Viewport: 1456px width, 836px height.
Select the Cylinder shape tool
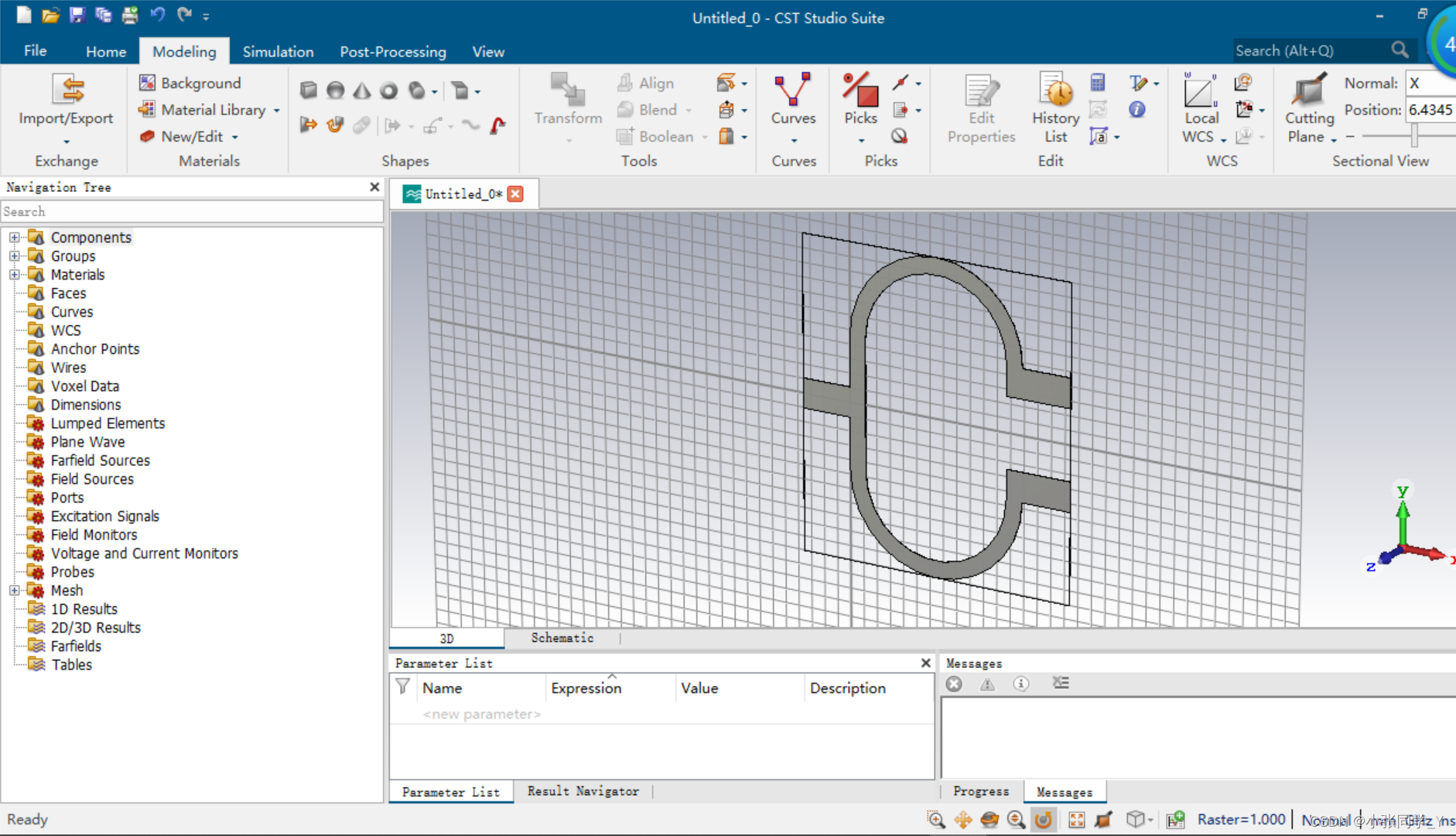click(x=416, y=91)
